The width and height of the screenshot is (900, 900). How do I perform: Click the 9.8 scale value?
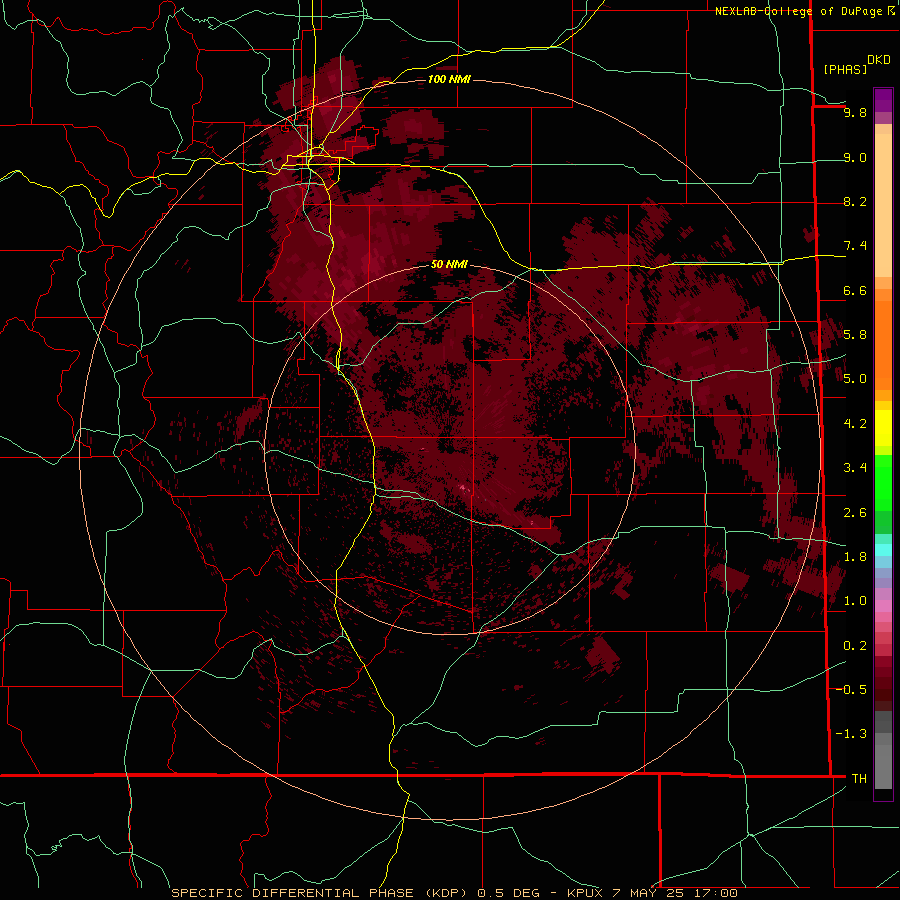pyautogui.click(x=855, y=113)
